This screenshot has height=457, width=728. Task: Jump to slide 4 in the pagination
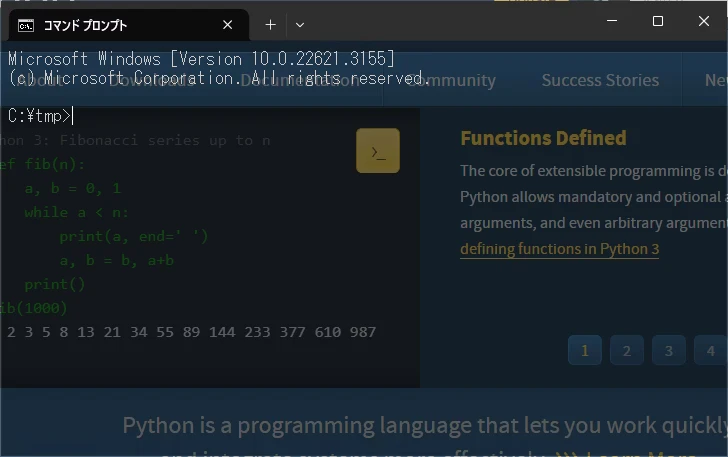click(x=710, y=351)
